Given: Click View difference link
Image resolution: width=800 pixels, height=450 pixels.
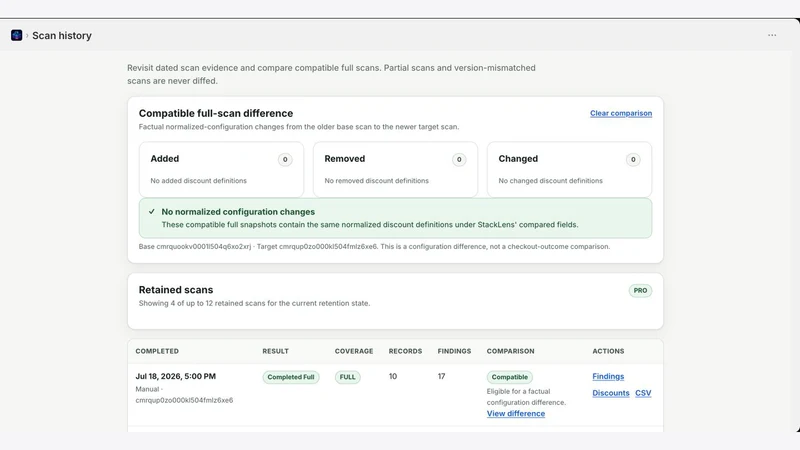Looking at the screenshot, I should [x=515, y=414].
